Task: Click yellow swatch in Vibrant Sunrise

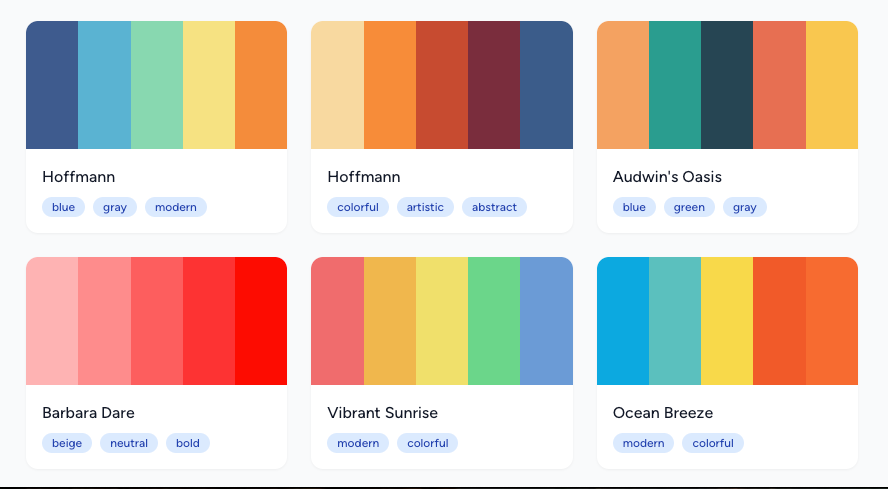Action: pyautogui.click(x=442, y=321)
